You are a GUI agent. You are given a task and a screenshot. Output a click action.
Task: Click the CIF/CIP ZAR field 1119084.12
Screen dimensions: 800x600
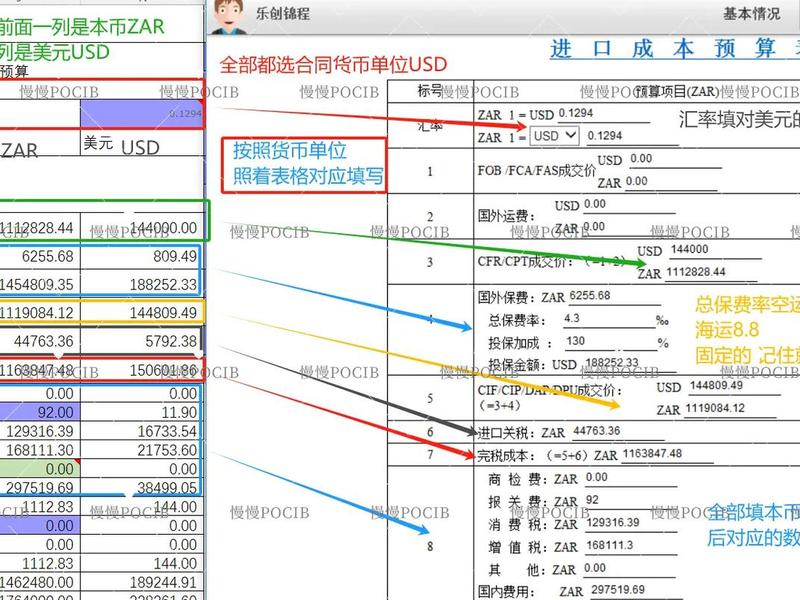730,409
